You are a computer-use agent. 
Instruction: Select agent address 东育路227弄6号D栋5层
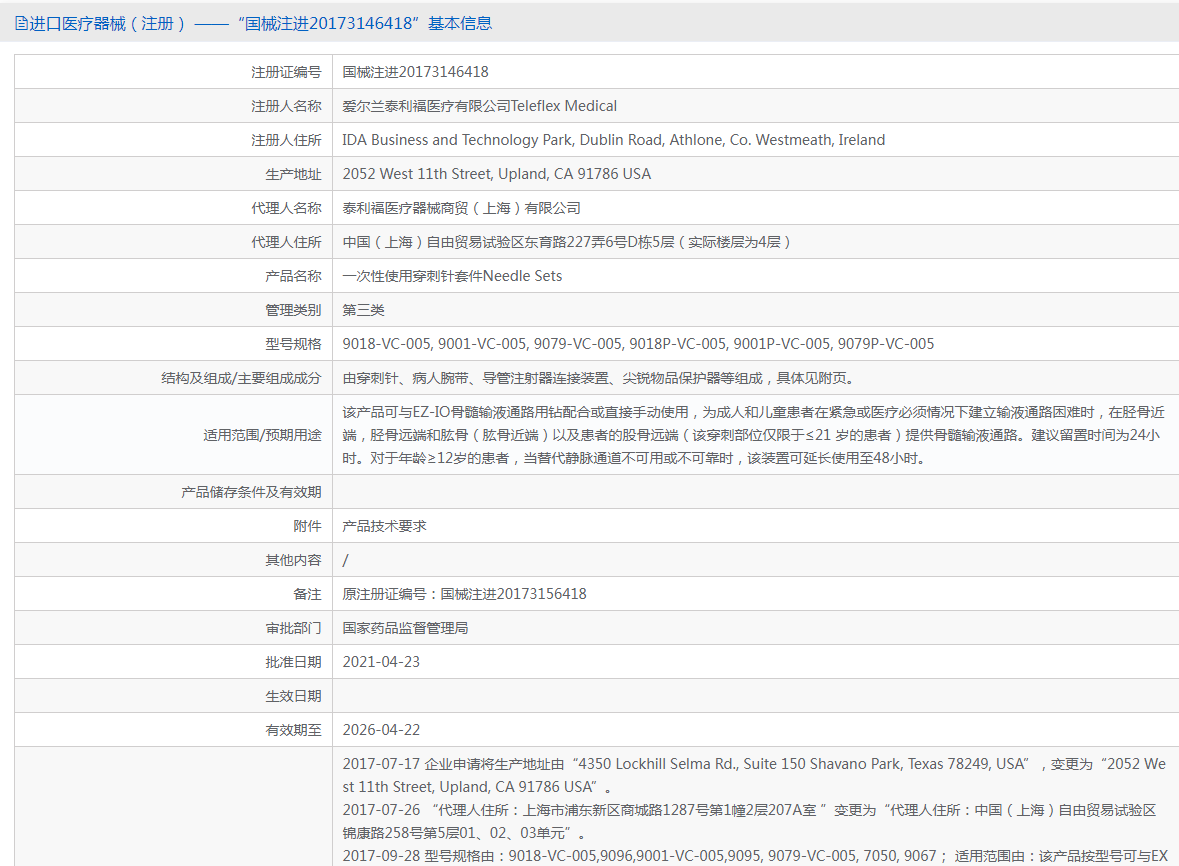point(566,242)
